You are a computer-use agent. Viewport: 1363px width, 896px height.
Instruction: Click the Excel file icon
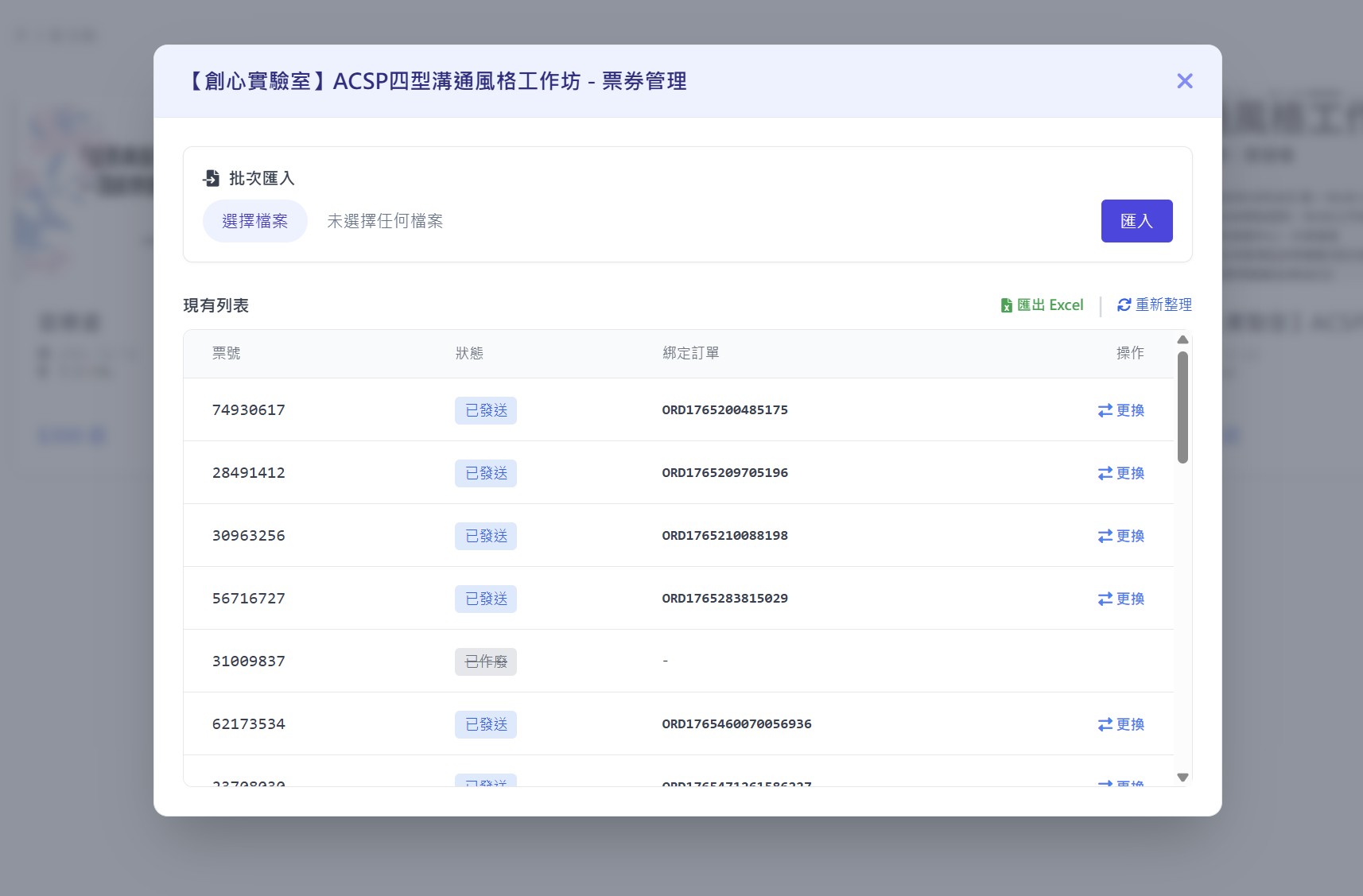click(x=1006, y=305)
